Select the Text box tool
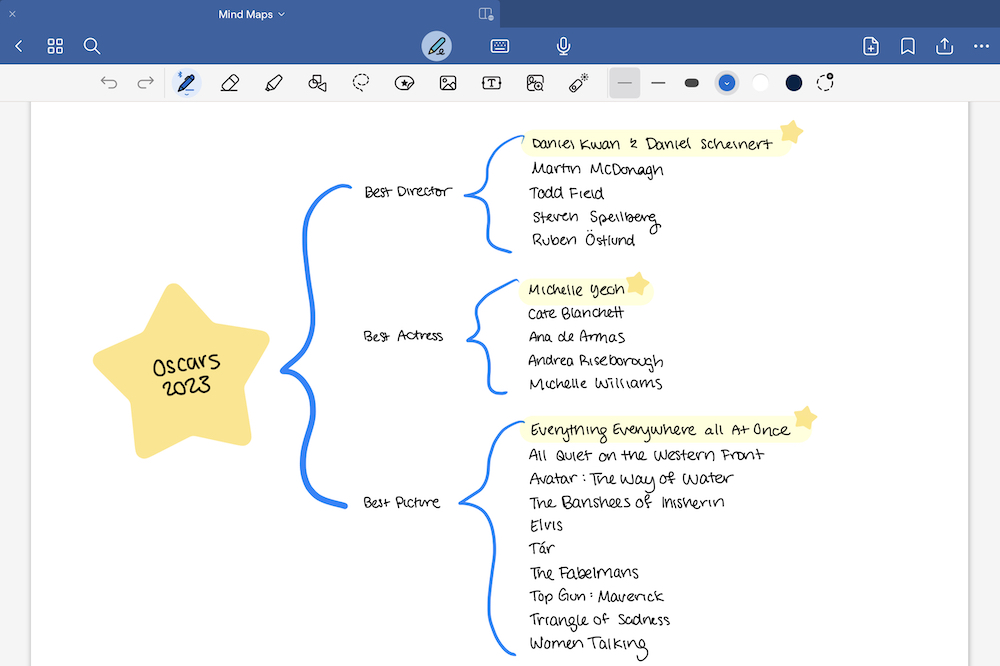This screenshot has height=666, width=1000. [492, 83]
